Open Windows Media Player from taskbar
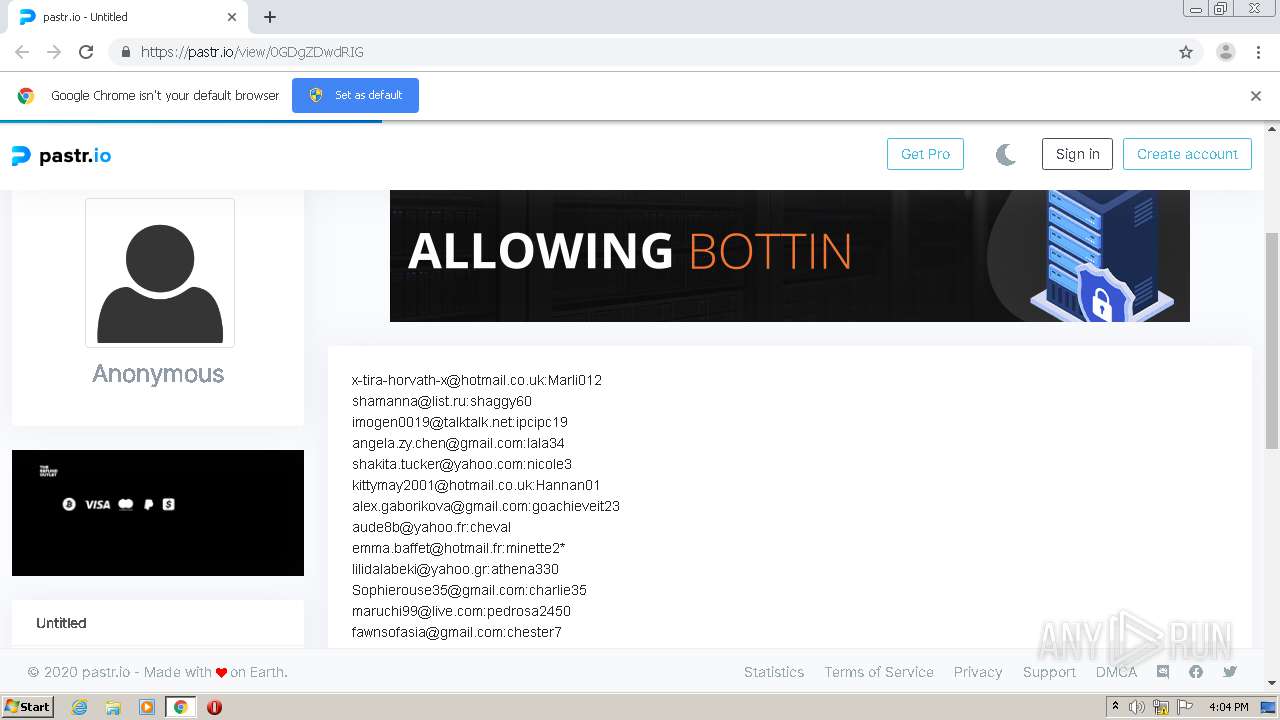 tap(147, 707)
